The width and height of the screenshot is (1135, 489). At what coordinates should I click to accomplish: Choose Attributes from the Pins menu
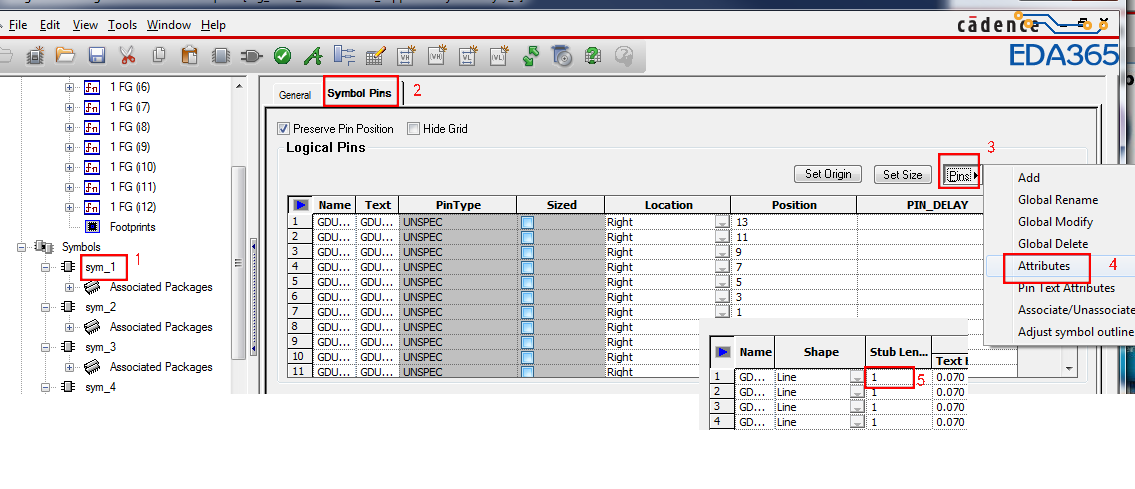1043,265
